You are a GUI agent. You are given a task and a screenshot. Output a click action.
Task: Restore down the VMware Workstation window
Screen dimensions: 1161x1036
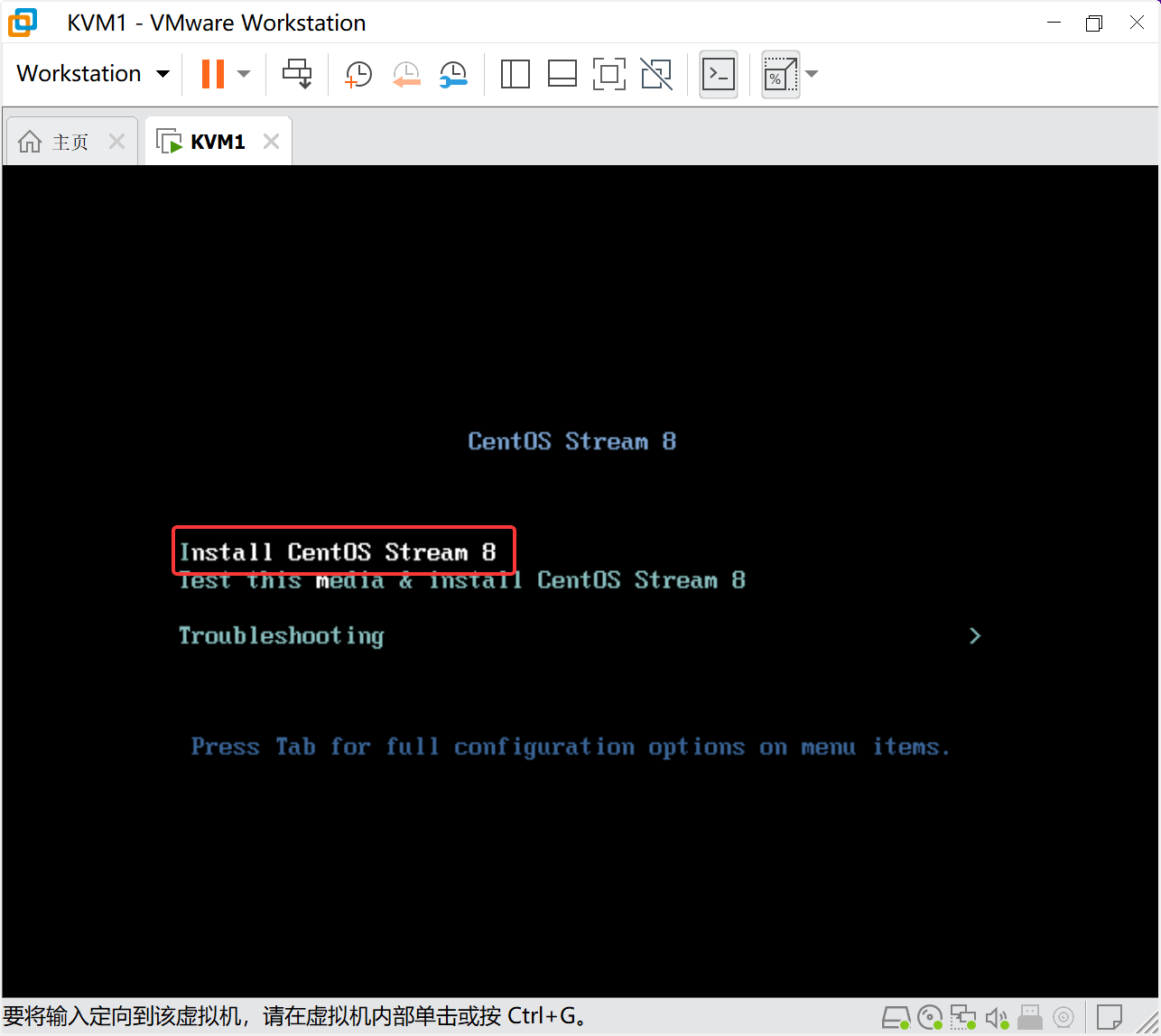[x=1094, y=23]
